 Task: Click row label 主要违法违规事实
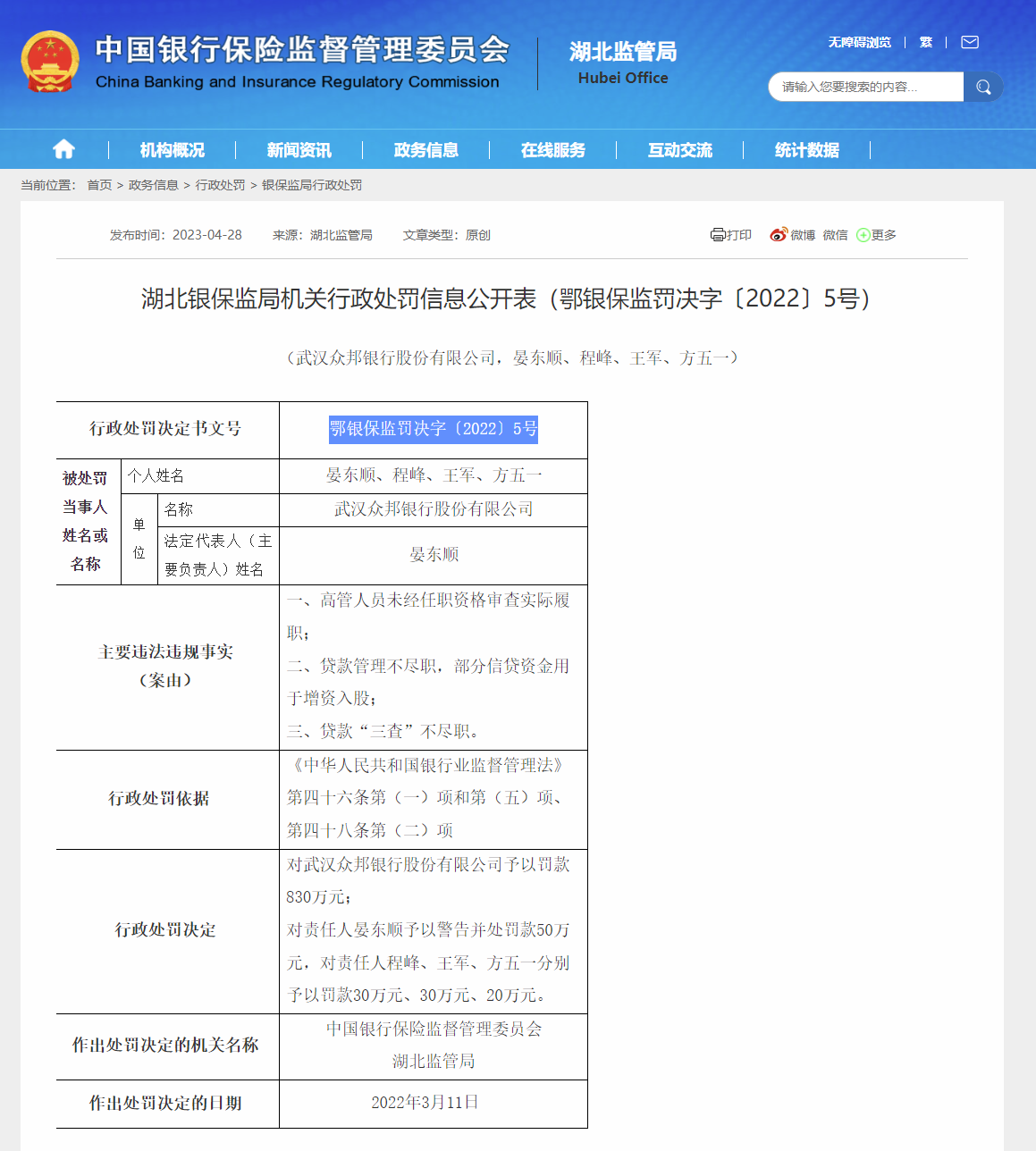pos(165,652)
